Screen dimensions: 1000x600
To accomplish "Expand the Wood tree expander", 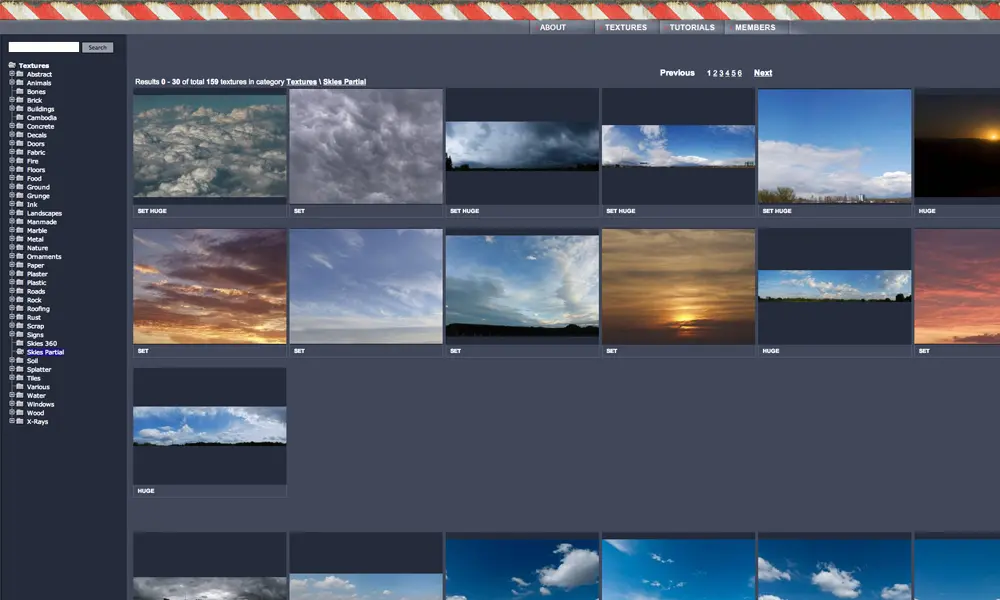I will (11, 412).
